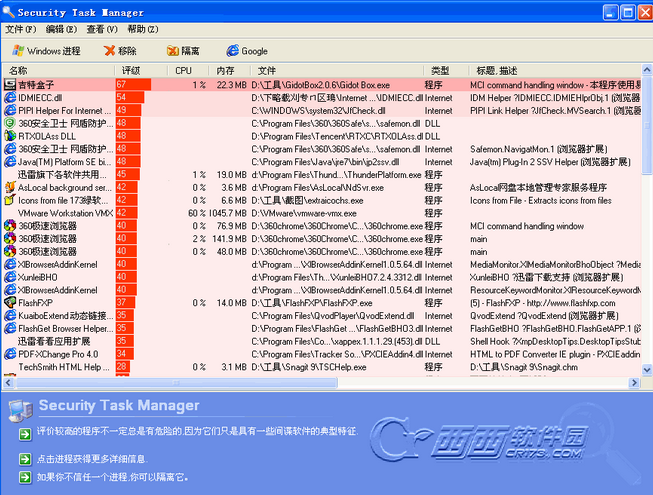The width and height of the screenshot is (653, 495).
Task: Sort by the 文件 column header
Action: 336,70
